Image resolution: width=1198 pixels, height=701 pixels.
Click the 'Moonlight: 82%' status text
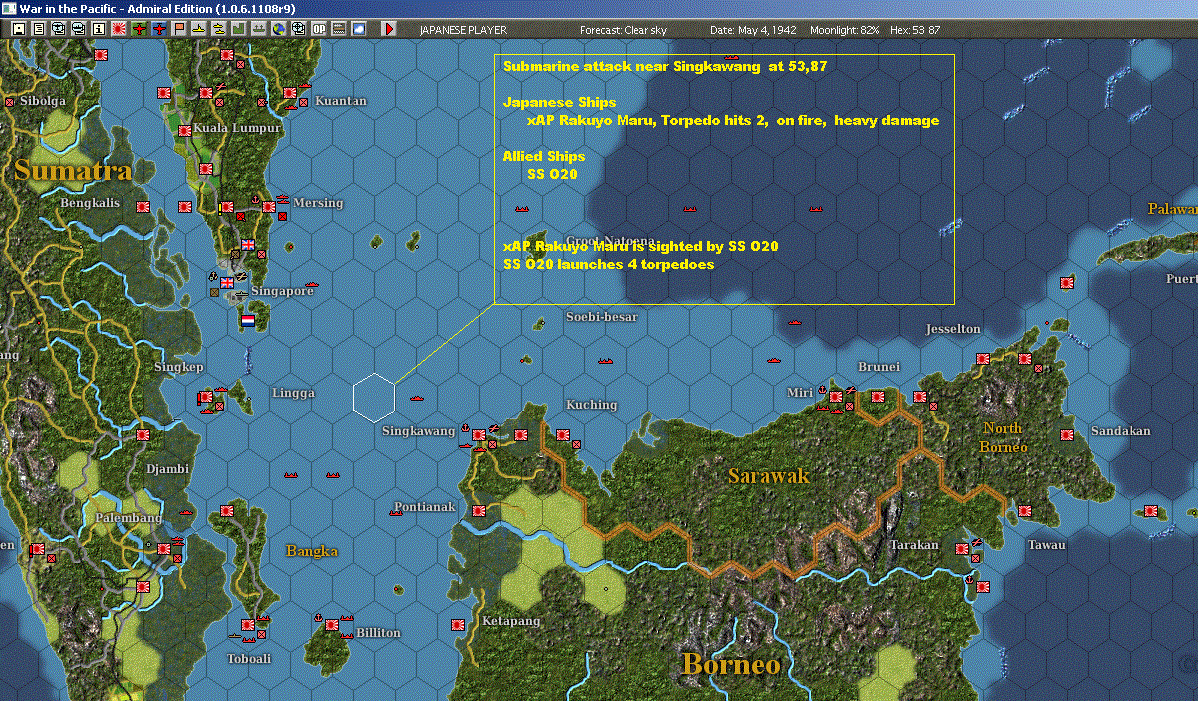point(844,30)
